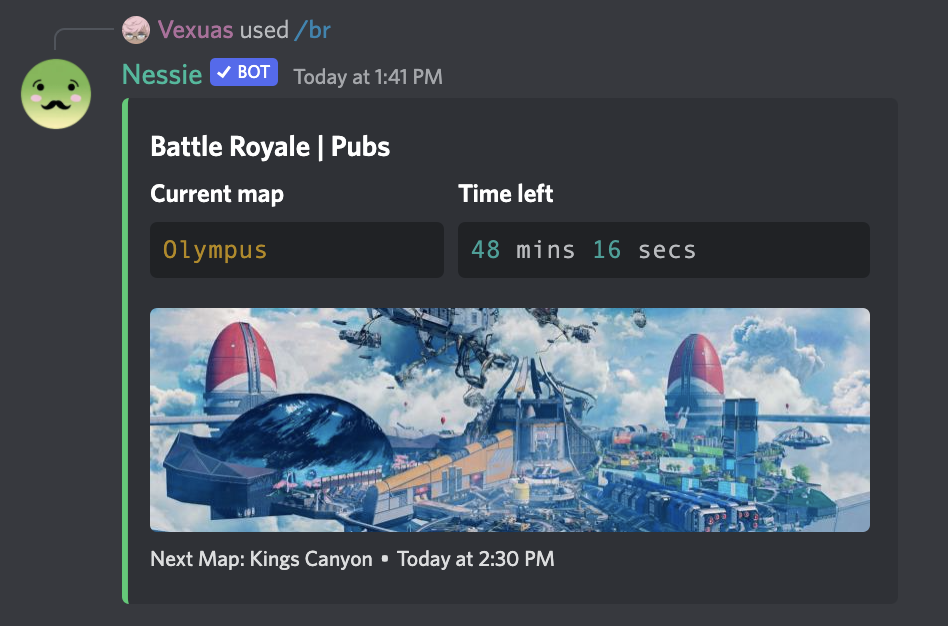This screenshot has width=948, height=626.
Task: Click Nessie's green mustache avatar
Action: pyautogui.click(x=56, y=94)
